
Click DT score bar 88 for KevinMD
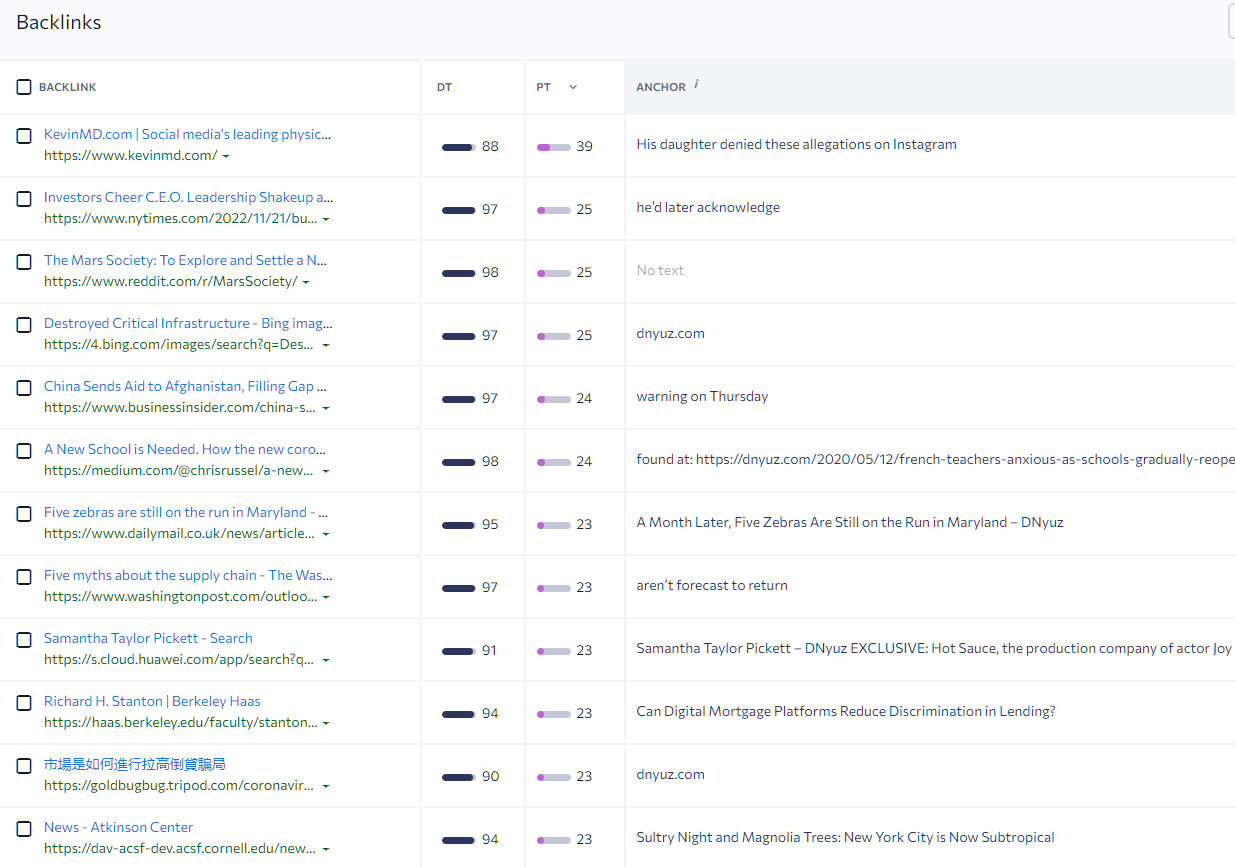pos(458,147)
